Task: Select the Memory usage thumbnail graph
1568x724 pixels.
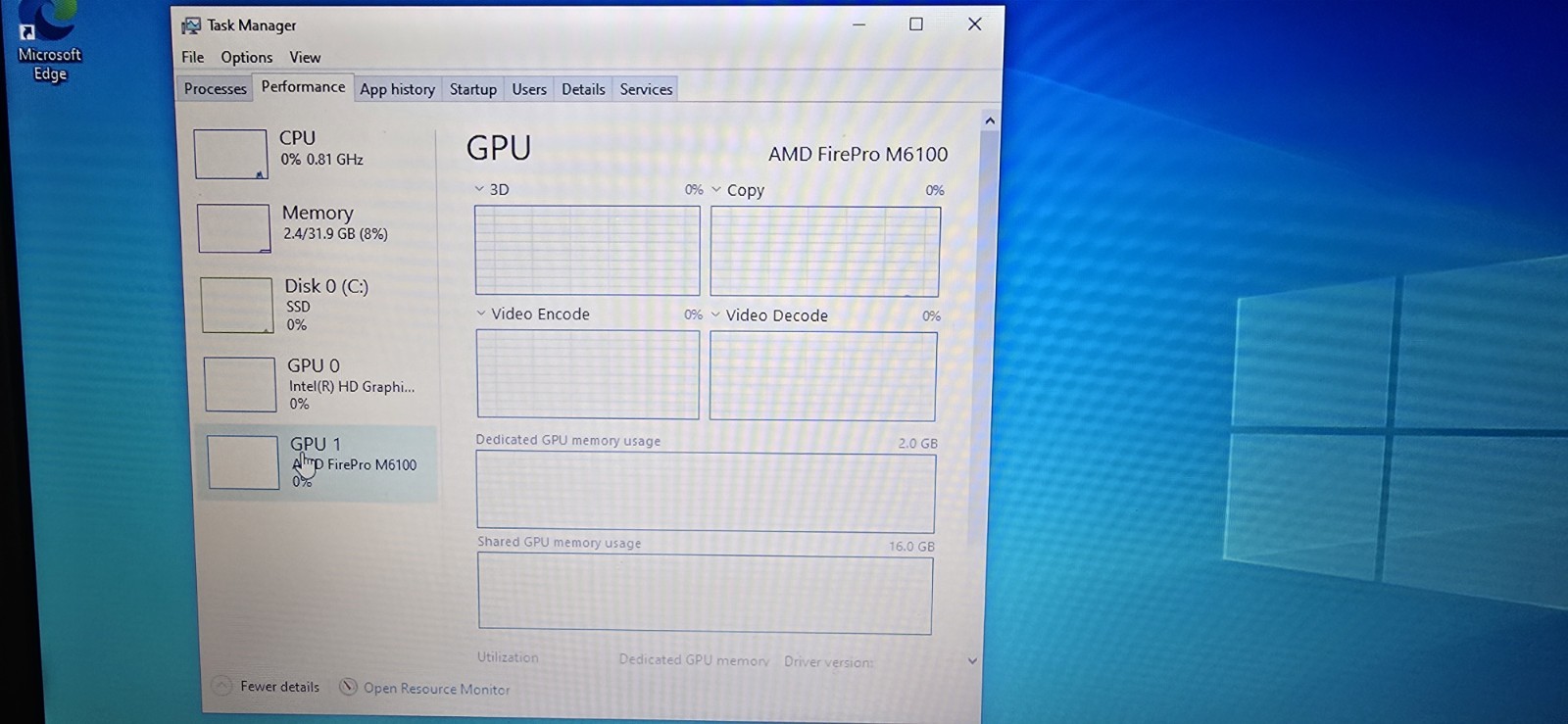Action: point(233,227)
